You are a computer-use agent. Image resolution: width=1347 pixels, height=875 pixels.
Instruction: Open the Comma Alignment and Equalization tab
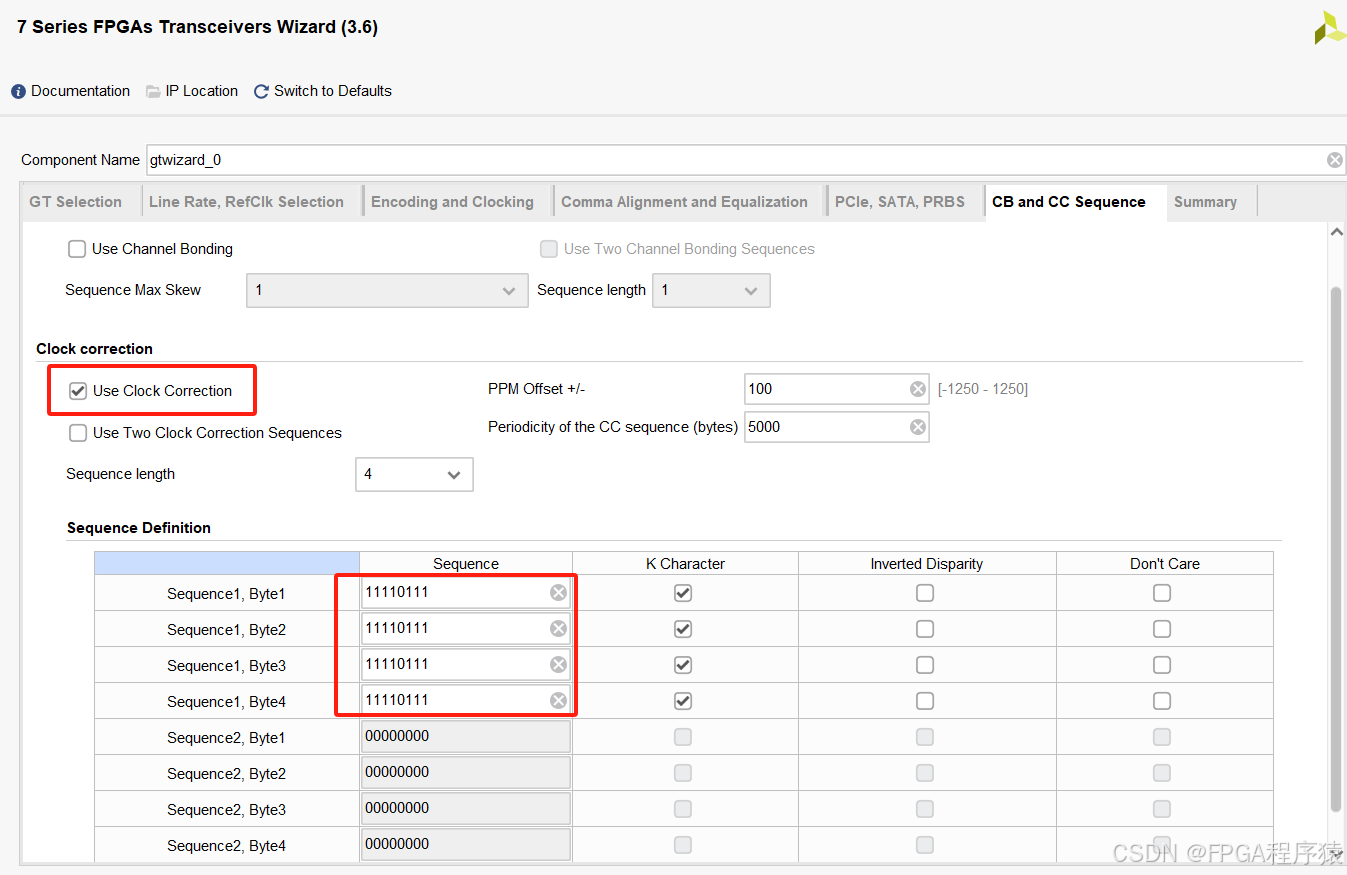pyautogui.click(x=685, y=202)
